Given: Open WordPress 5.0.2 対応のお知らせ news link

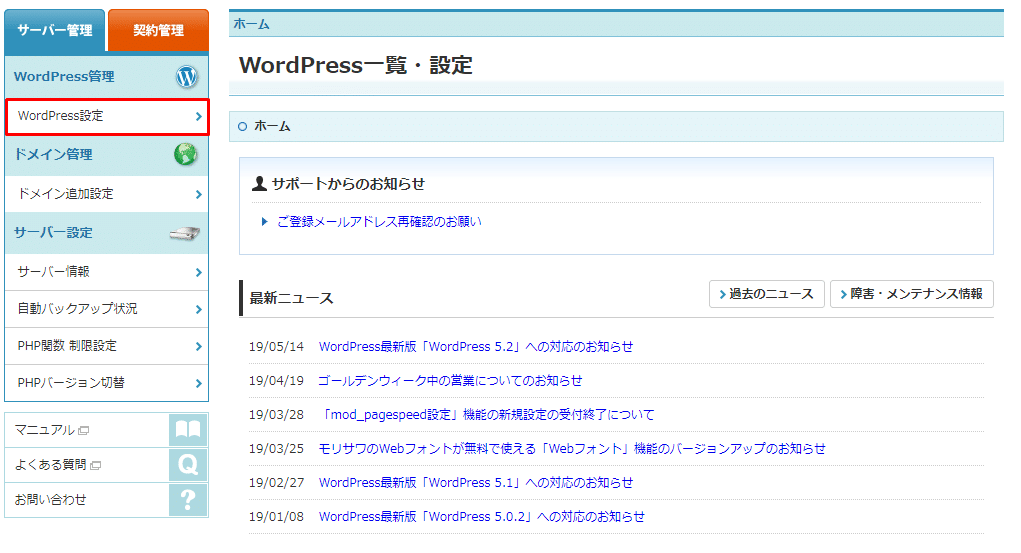Looking at the screenshot, I should pos(482,517).
